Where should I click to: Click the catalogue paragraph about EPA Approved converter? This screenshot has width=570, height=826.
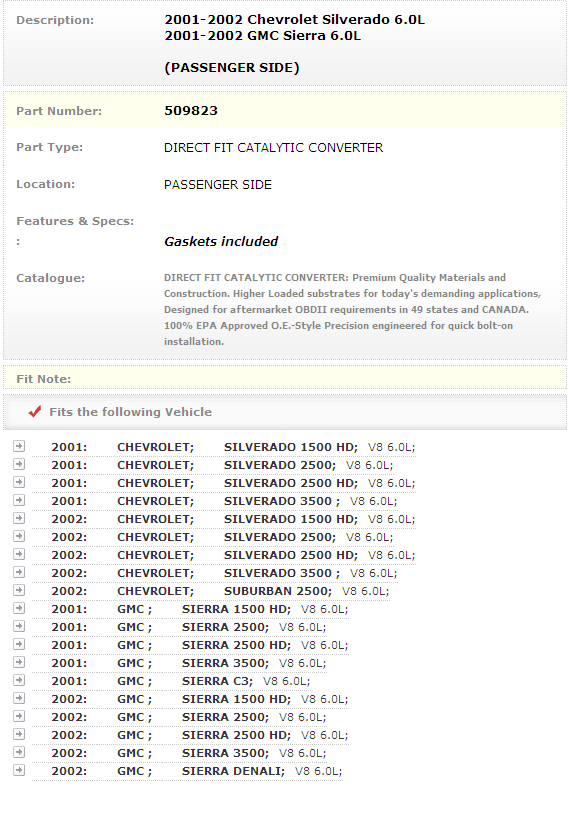coord(352,310)
